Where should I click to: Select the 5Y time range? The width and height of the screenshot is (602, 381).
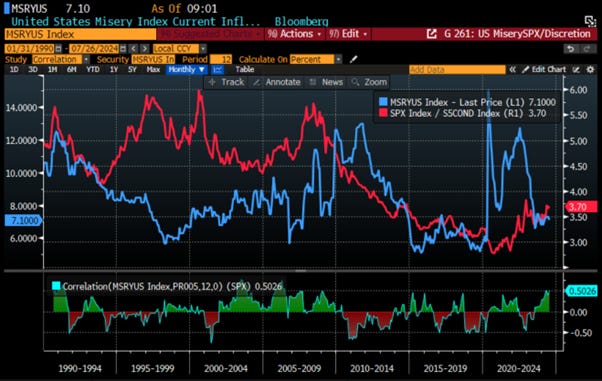[x=132, y=70]
